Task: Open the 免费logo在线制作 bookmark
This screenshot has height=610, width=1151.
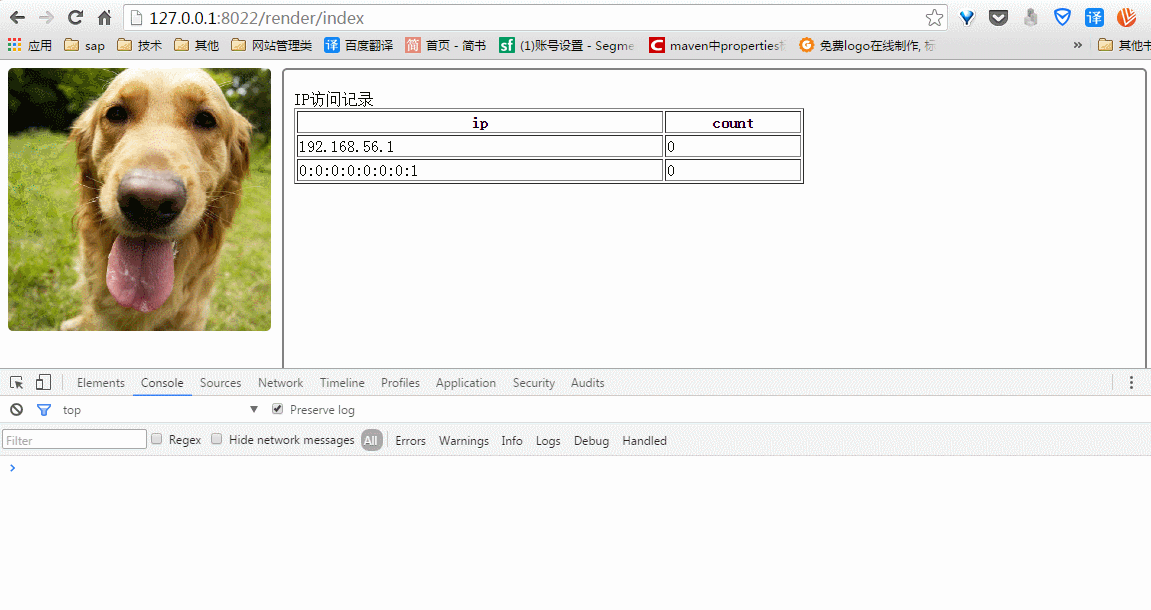Action: coord(867,46)
